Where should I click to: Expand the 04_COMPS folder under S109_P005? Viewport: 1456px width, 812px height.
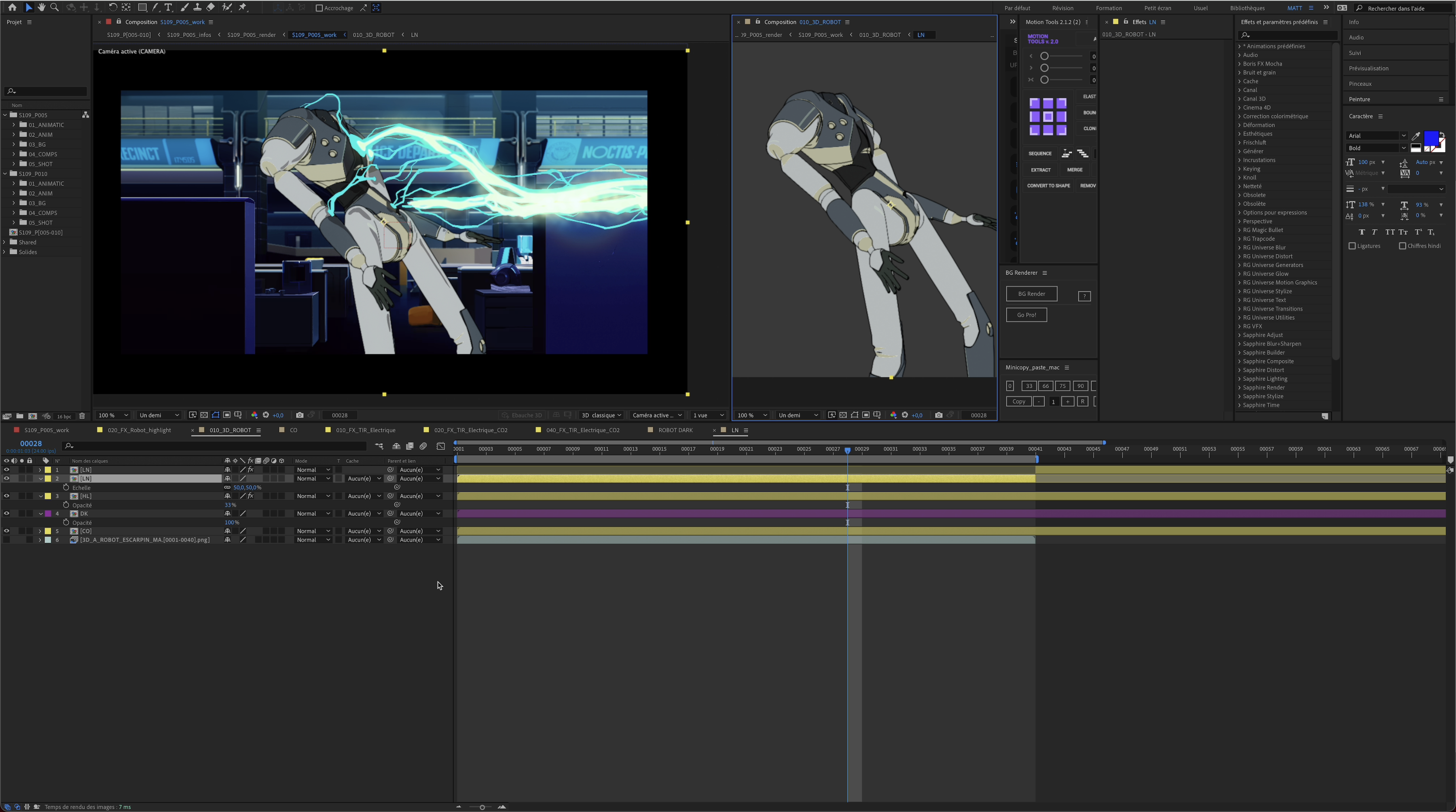tap(14, 154)
